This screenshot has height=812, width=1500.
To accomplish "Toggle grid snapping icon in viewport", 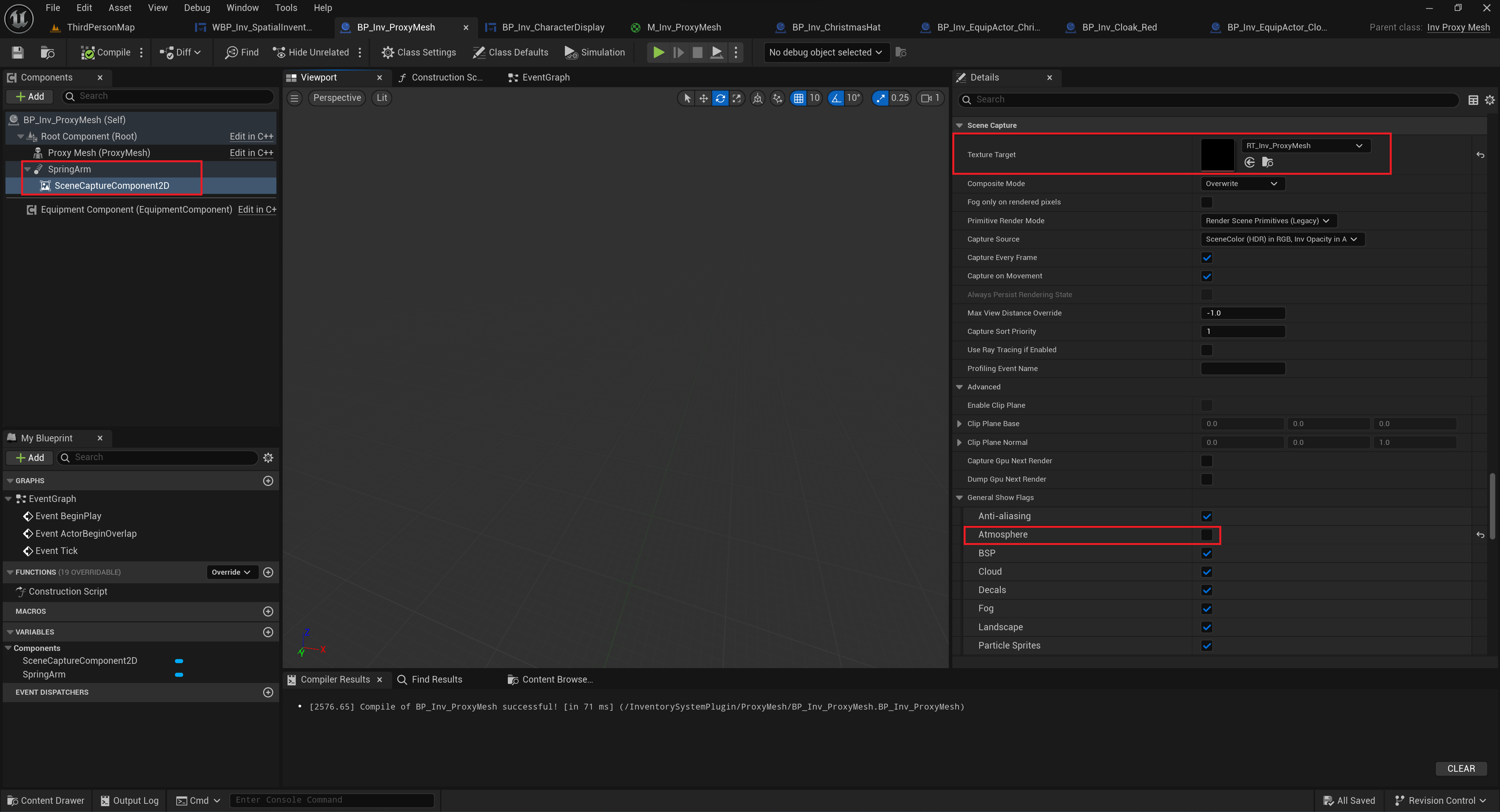I will [798, 99].
